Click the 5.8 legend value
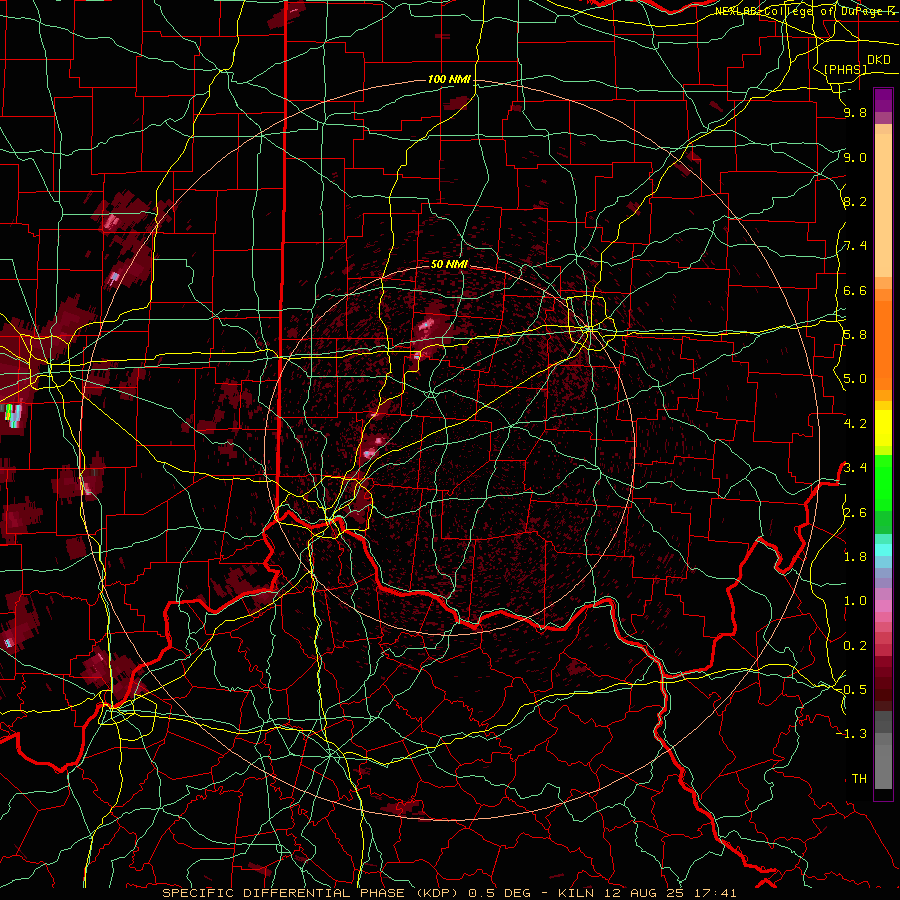This screenshot has height=900, width=900. pos(855,334)
